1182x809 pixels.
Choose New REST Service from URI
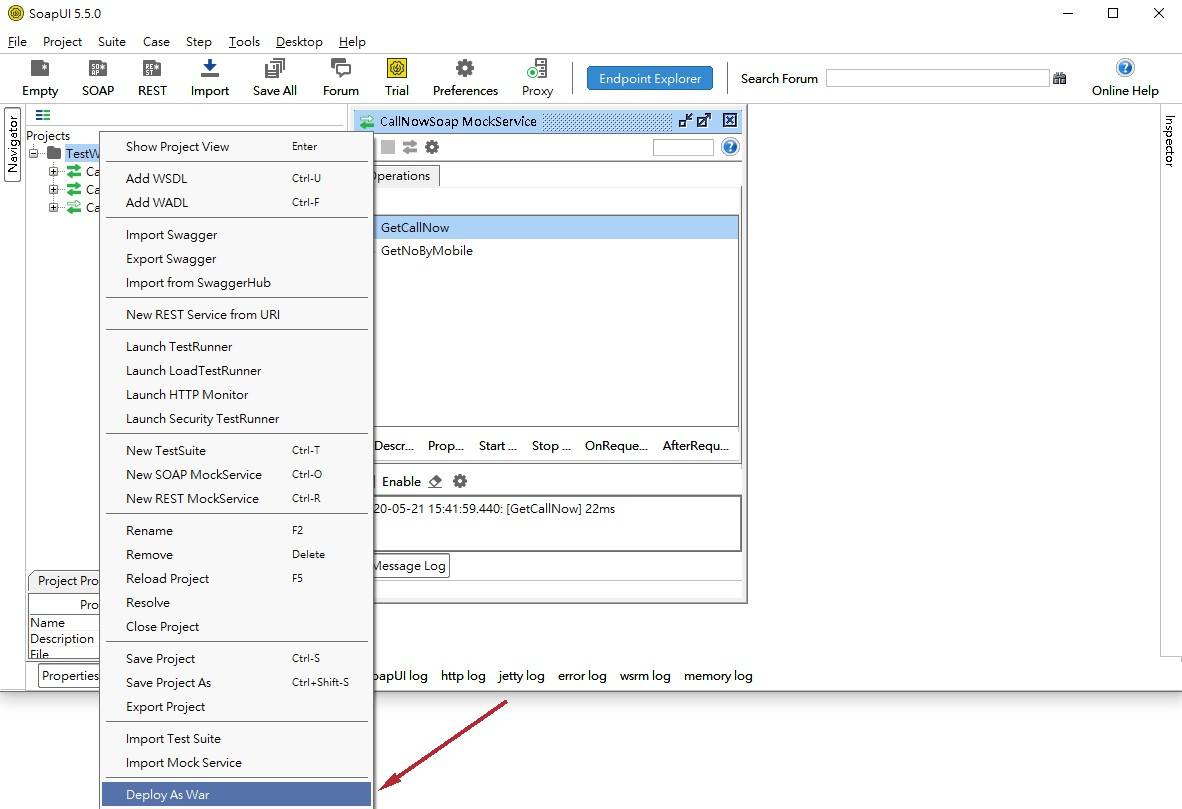(x=237, y=314)
